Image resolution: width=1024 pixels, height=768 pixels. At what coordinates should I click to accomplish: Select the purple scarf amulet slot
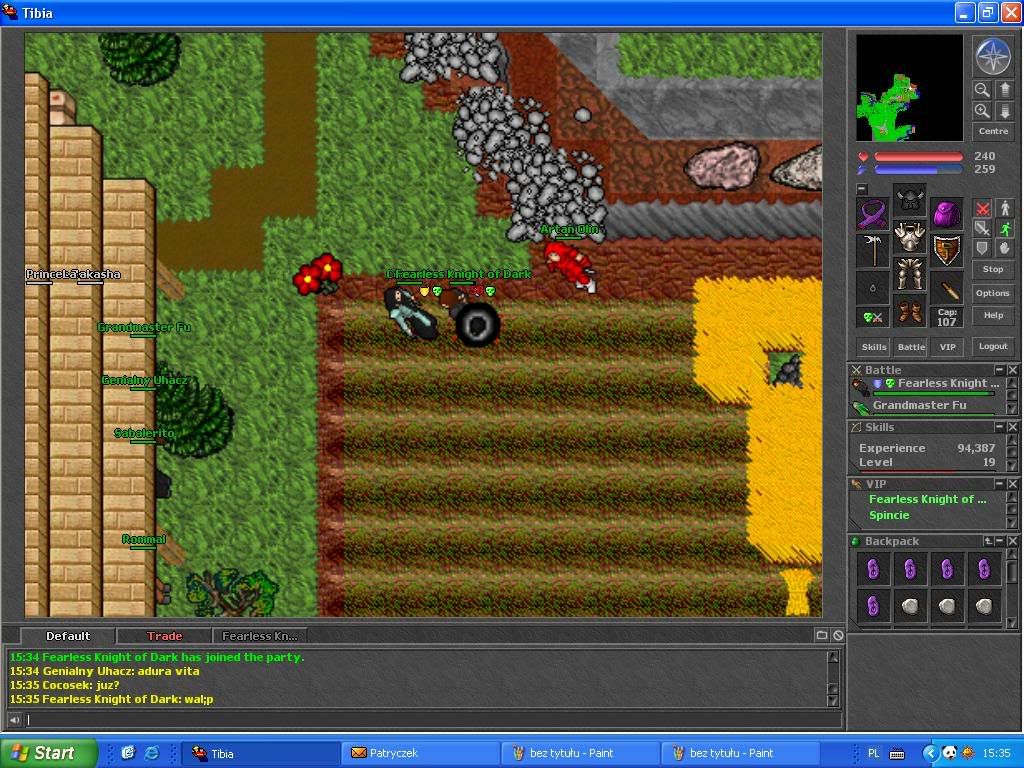coord(873,214)
